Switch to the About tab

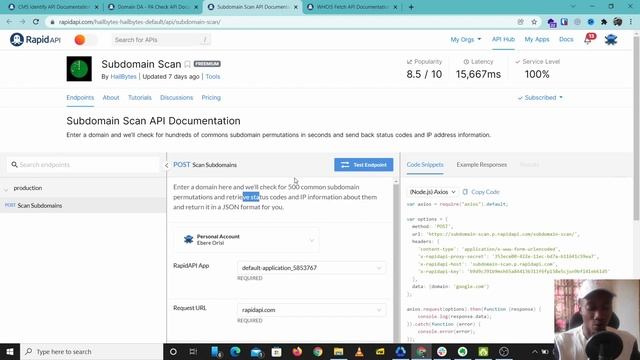(x=111, y=98)
